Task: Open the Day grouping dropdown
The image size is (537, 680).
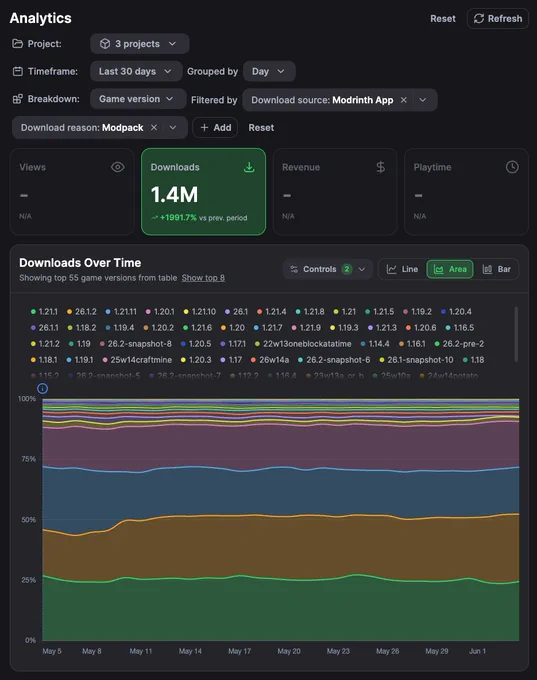Action: [269, 71]
